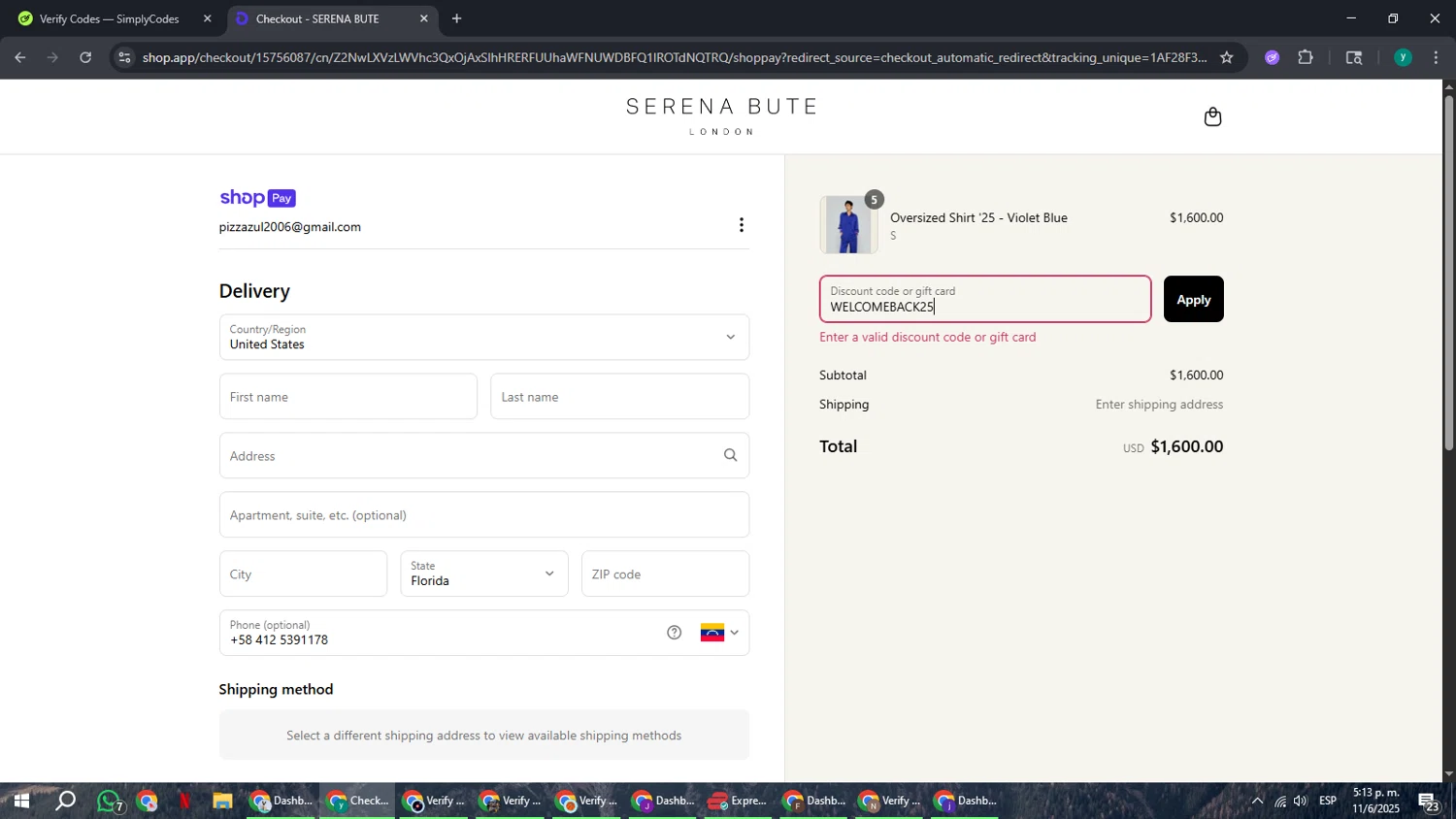Click the City input field
This screenshot has height=819, width=1456.
click(x=303, y=573)
